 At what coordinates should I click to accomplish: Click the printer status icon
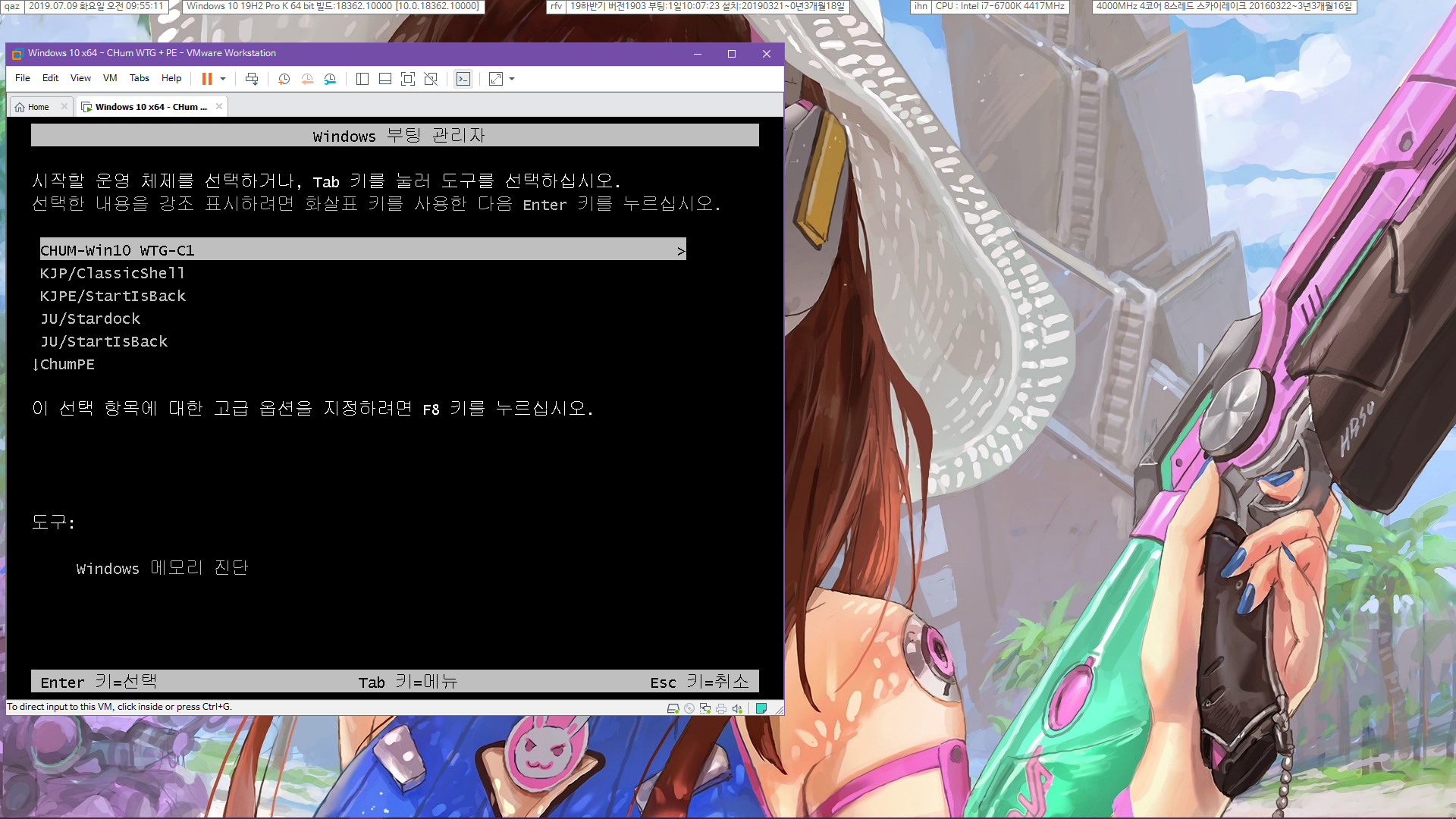[721, 708]
